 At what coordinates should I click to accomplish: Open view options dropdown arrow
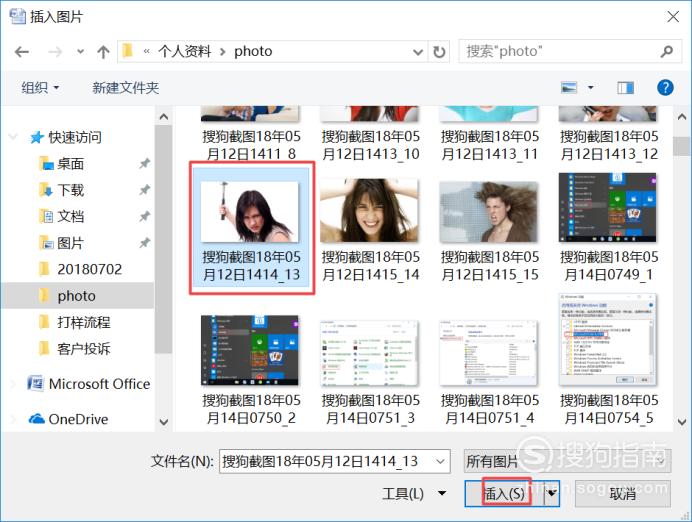pyautogui.click(x=590, y=87)
